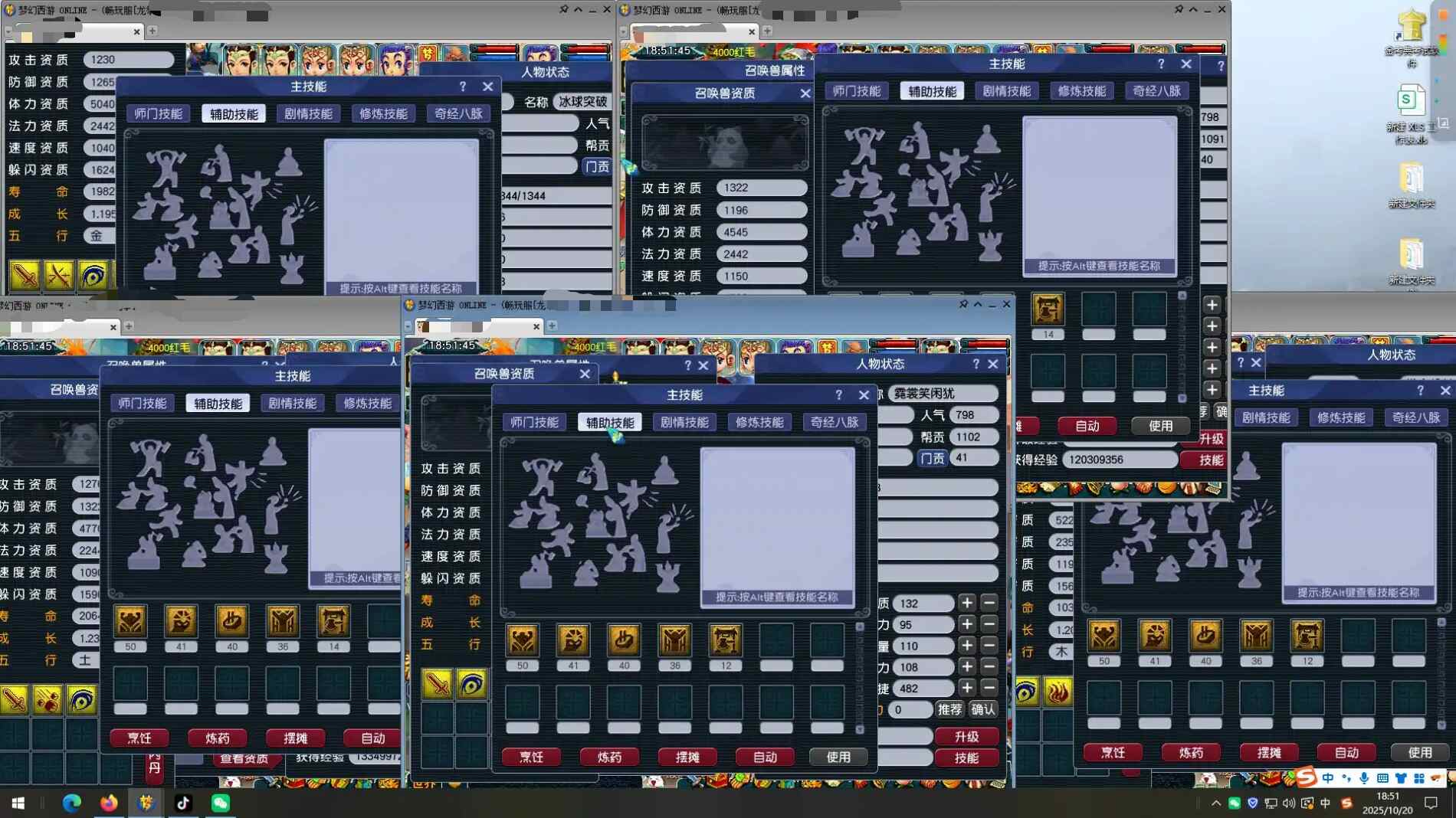
Task: Pick level-50 skill icon in bottom-left game window
Action: click(x=130, y=621)
